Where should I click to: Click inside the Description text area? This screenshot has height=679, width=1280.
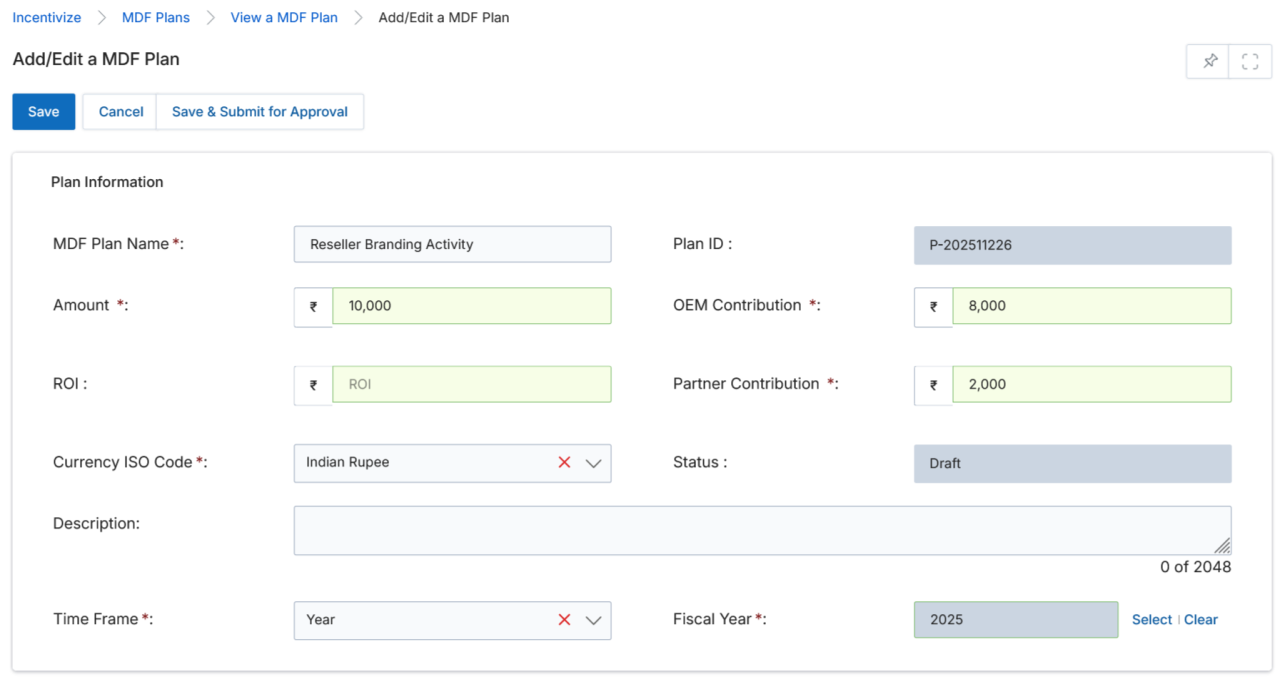pos(762,530)
